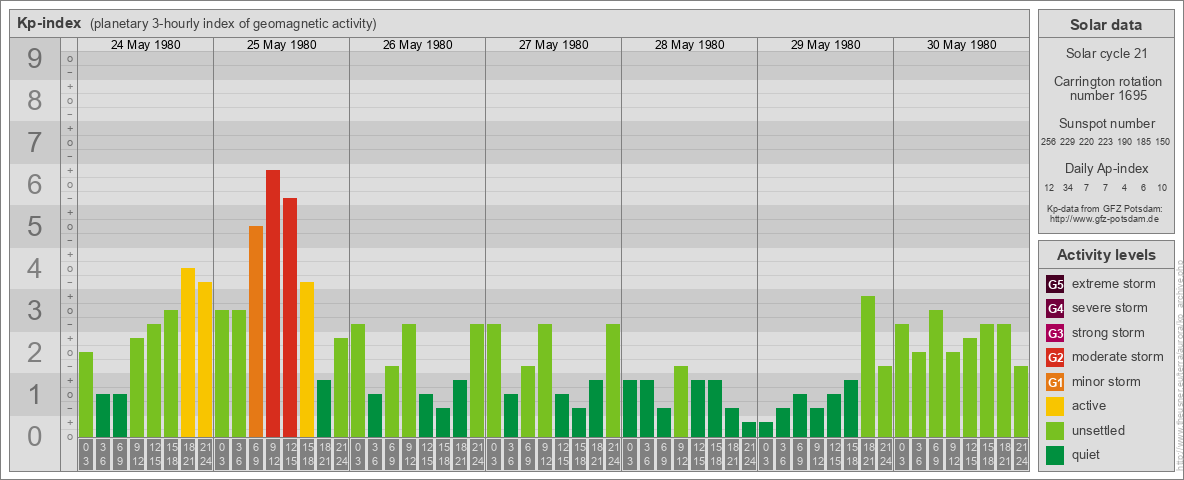The image size is (1184, 480).
Task: Click the shortest 21-24 bar on 28 May
Action: pos(748,429)
